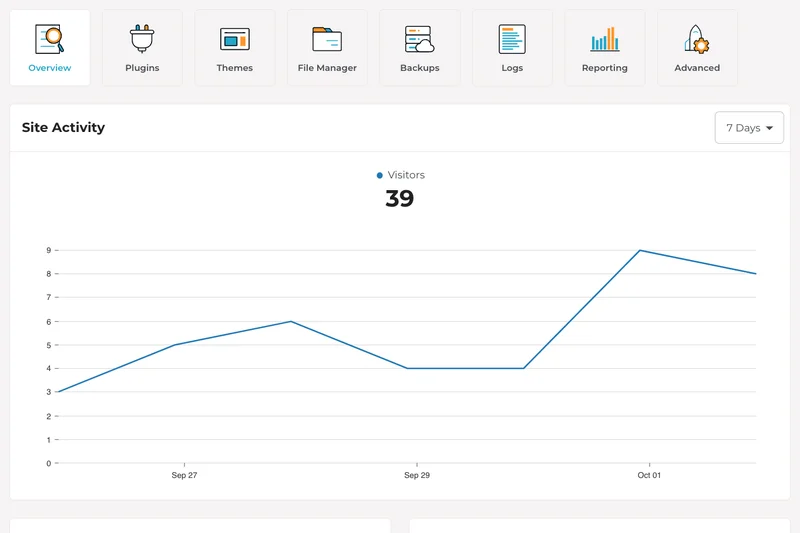
Task: Click the Logs document icon
Action: 512,40
